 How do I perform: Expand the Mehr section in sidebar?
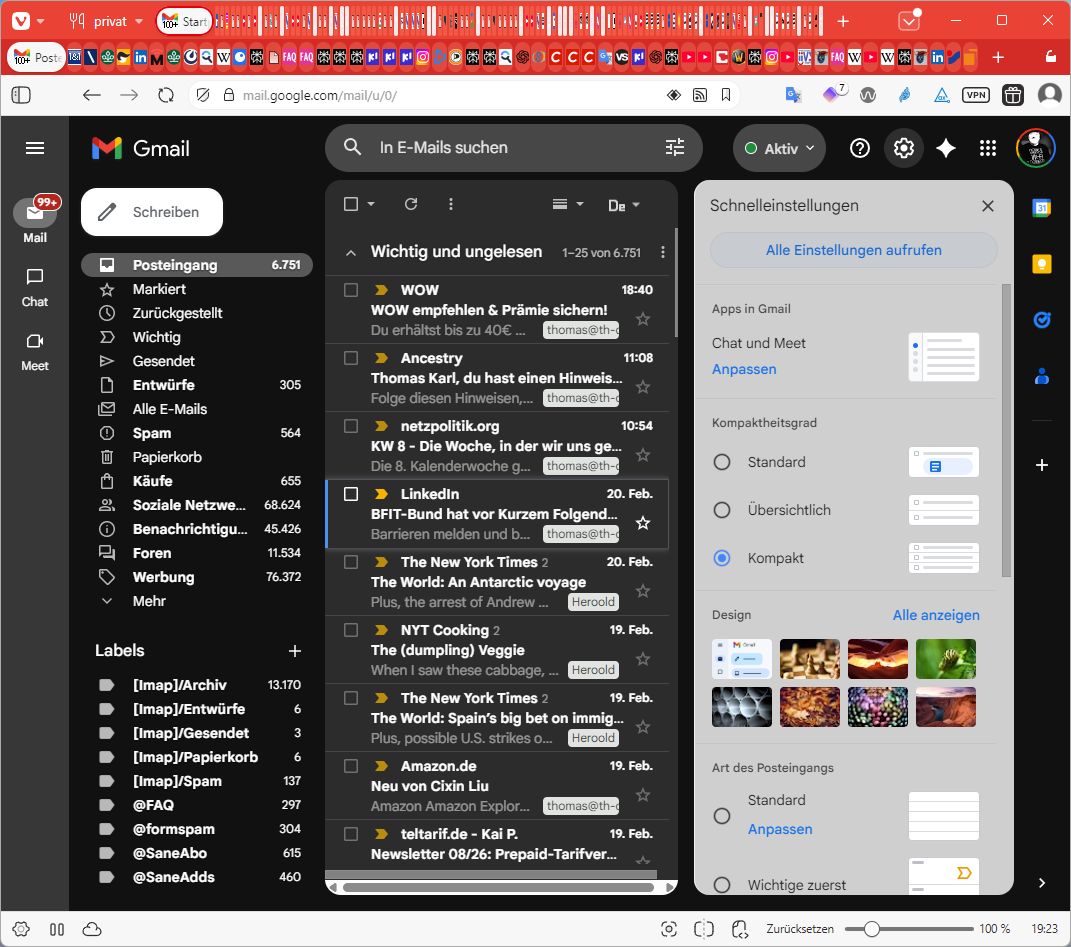[149, 601]
